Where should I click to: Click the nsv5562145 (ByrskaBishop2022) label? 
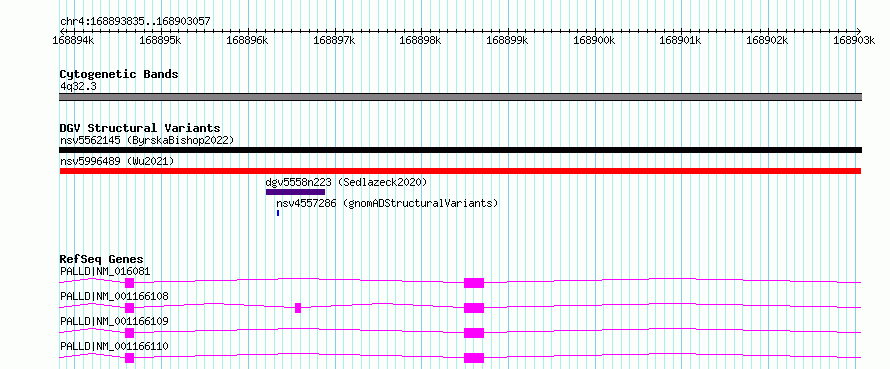point(147,140)
